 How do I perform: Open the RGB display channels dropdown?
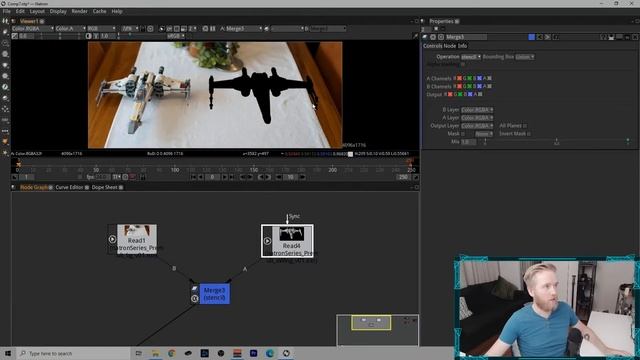[101, 29]
